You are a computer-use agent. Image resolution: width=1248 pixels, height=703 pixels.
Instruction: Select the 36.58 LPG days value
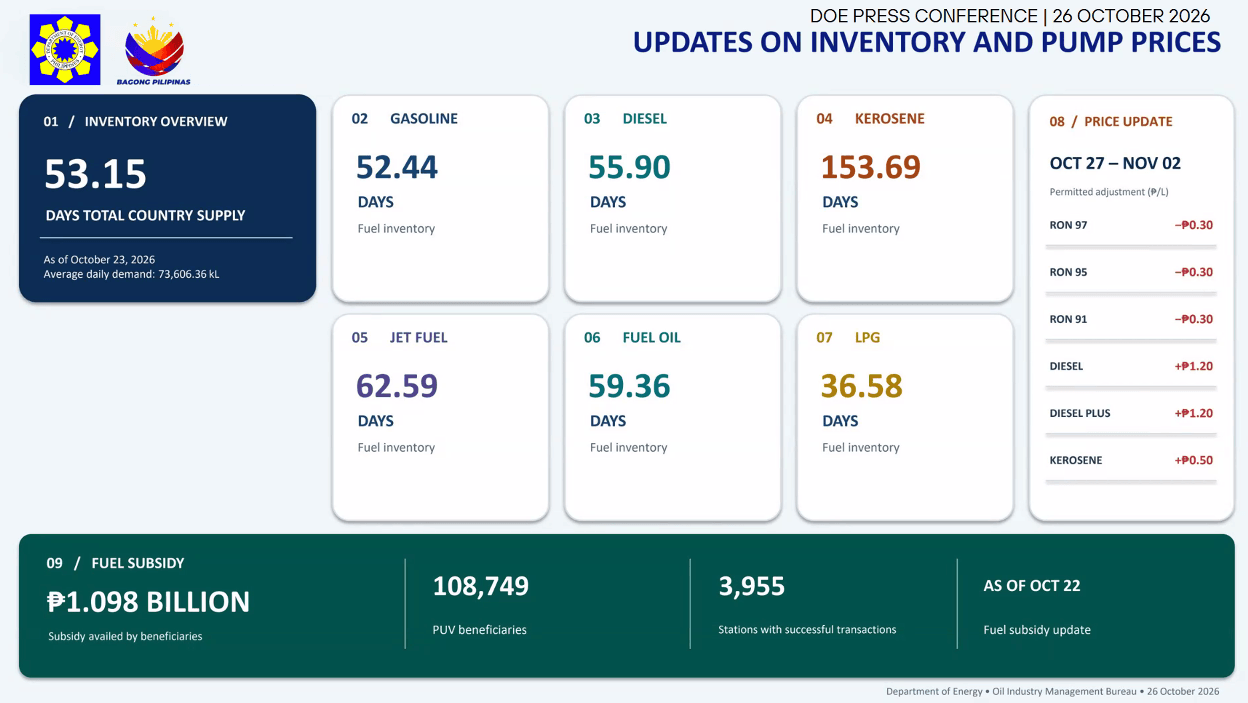(x=861, y=386)
